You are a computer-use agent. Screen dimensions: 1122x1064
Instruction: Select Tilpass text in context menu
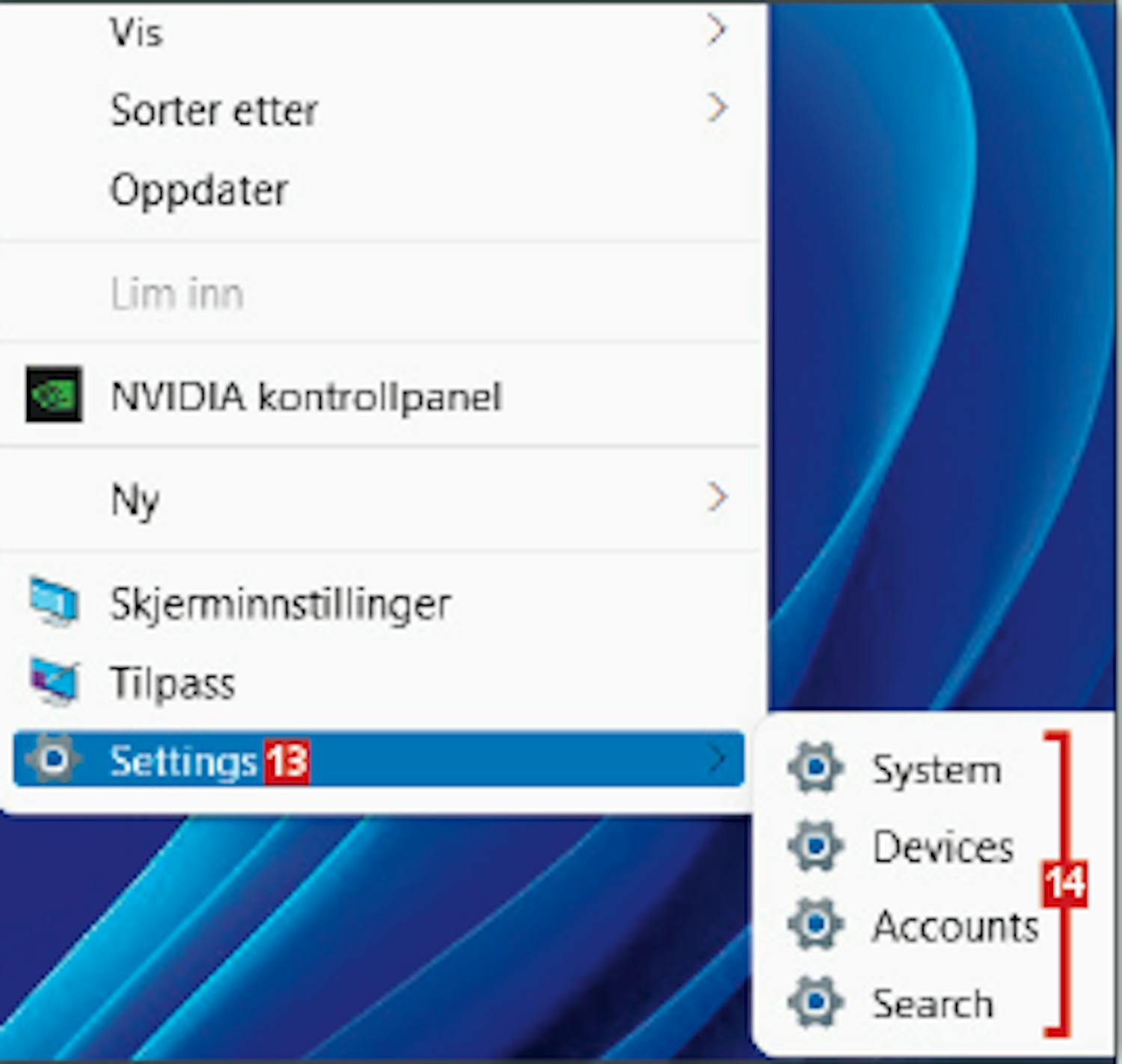[173, 682]
